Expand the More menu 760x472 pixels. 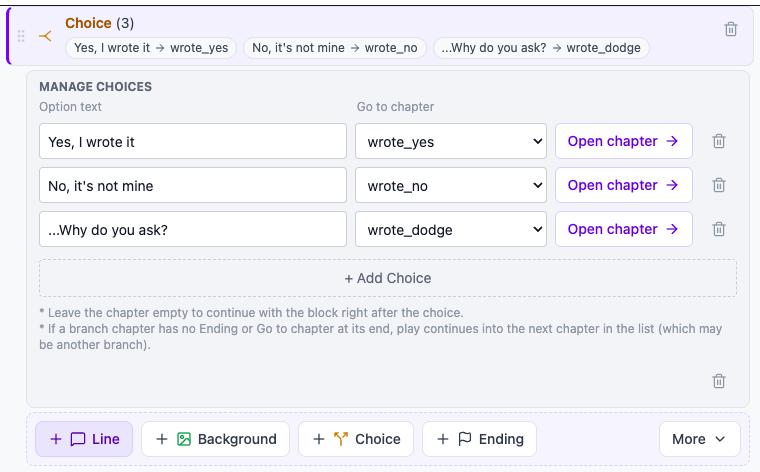[699, 439]
